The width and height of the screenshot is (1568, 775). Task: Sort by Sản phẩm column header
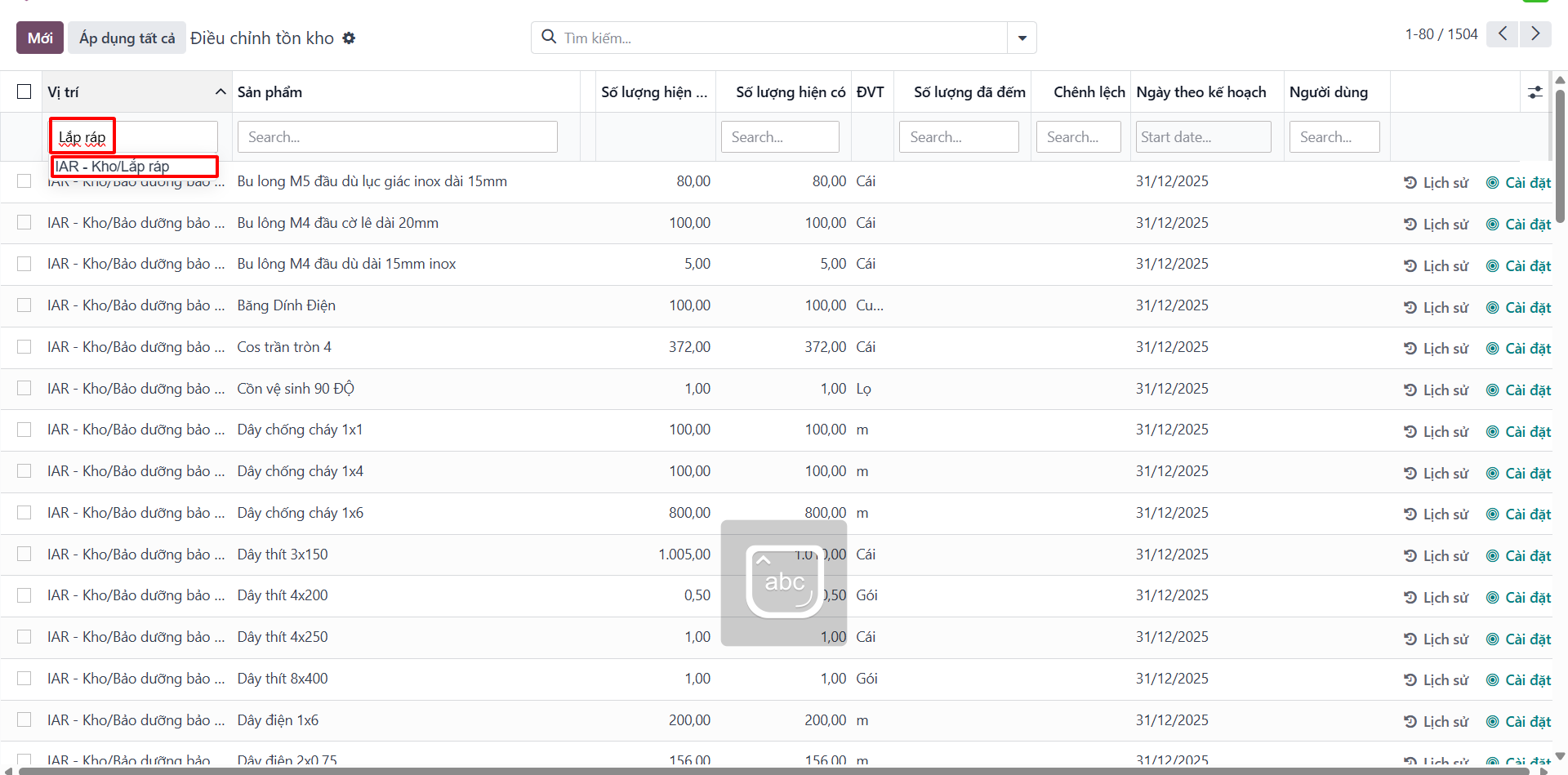[269, 92]
